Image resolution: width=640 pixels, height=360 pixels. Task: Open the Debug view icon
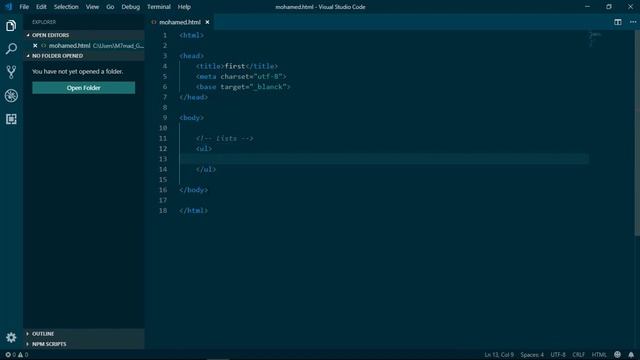[11, 96]
